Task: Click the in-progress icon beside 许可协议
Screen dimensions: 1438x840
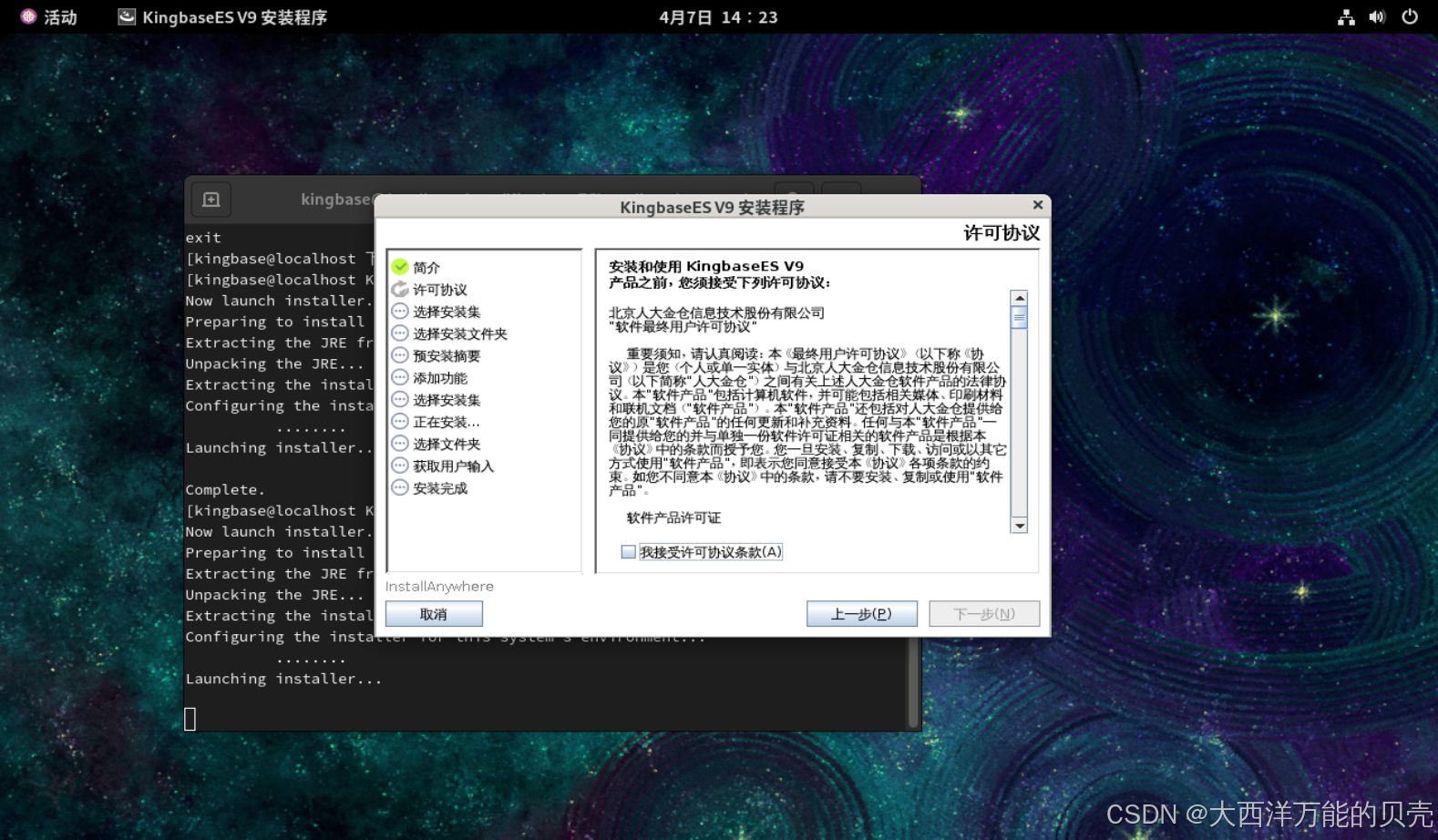Action: (x=400, y=289)
